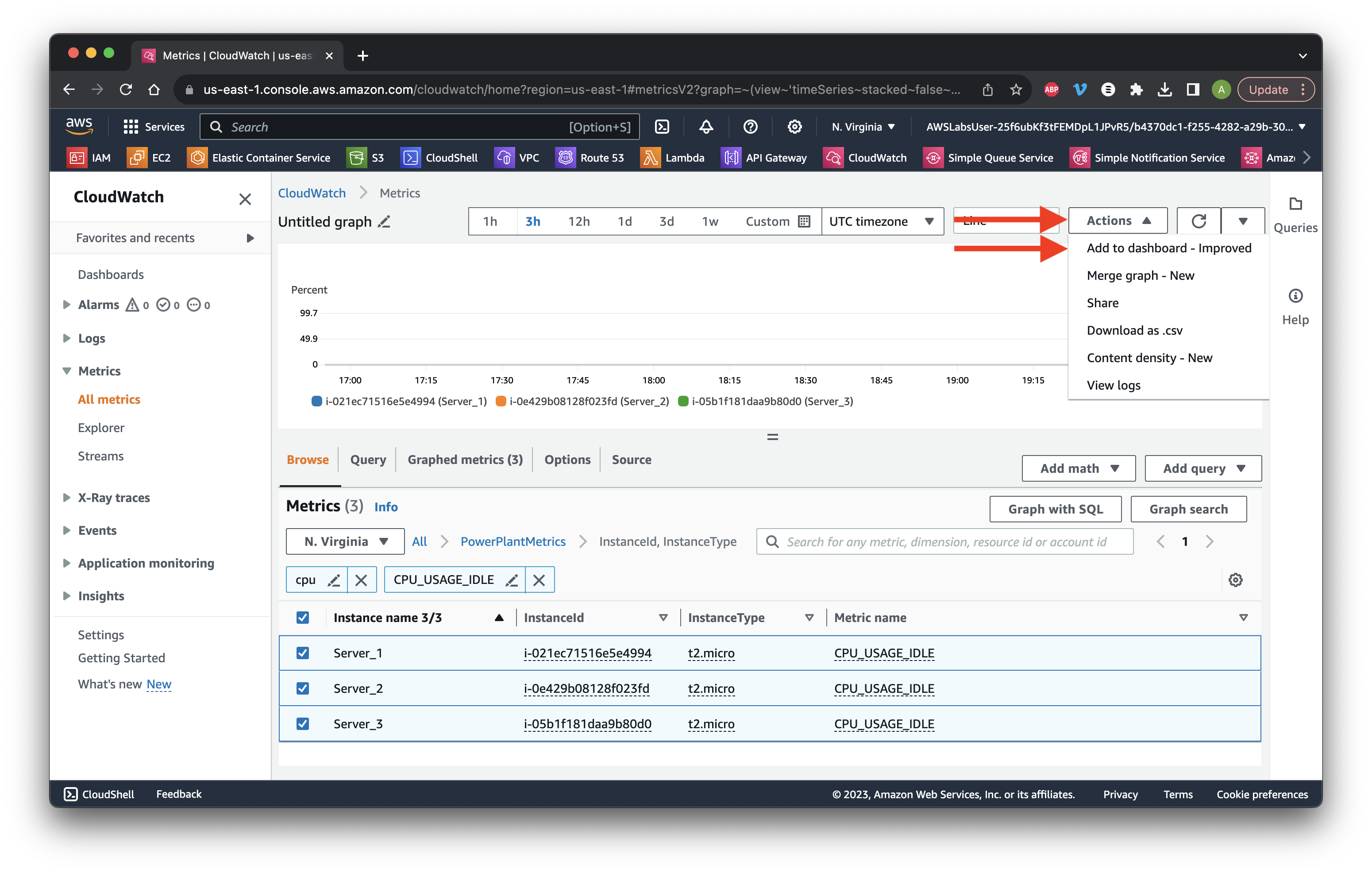This screenshot has width=1372, height=873.
Task: Click the AWS logo home icon
Action: pyautogui.click(x=79, y=126)
